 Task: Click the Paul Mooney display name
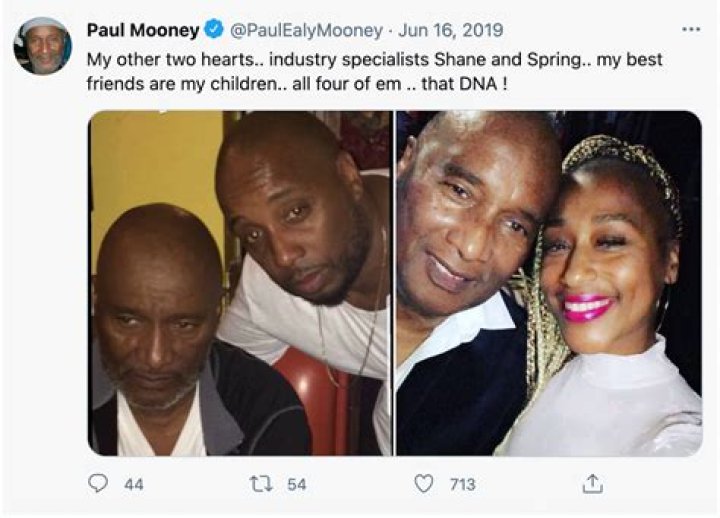(x=143, y=30)
